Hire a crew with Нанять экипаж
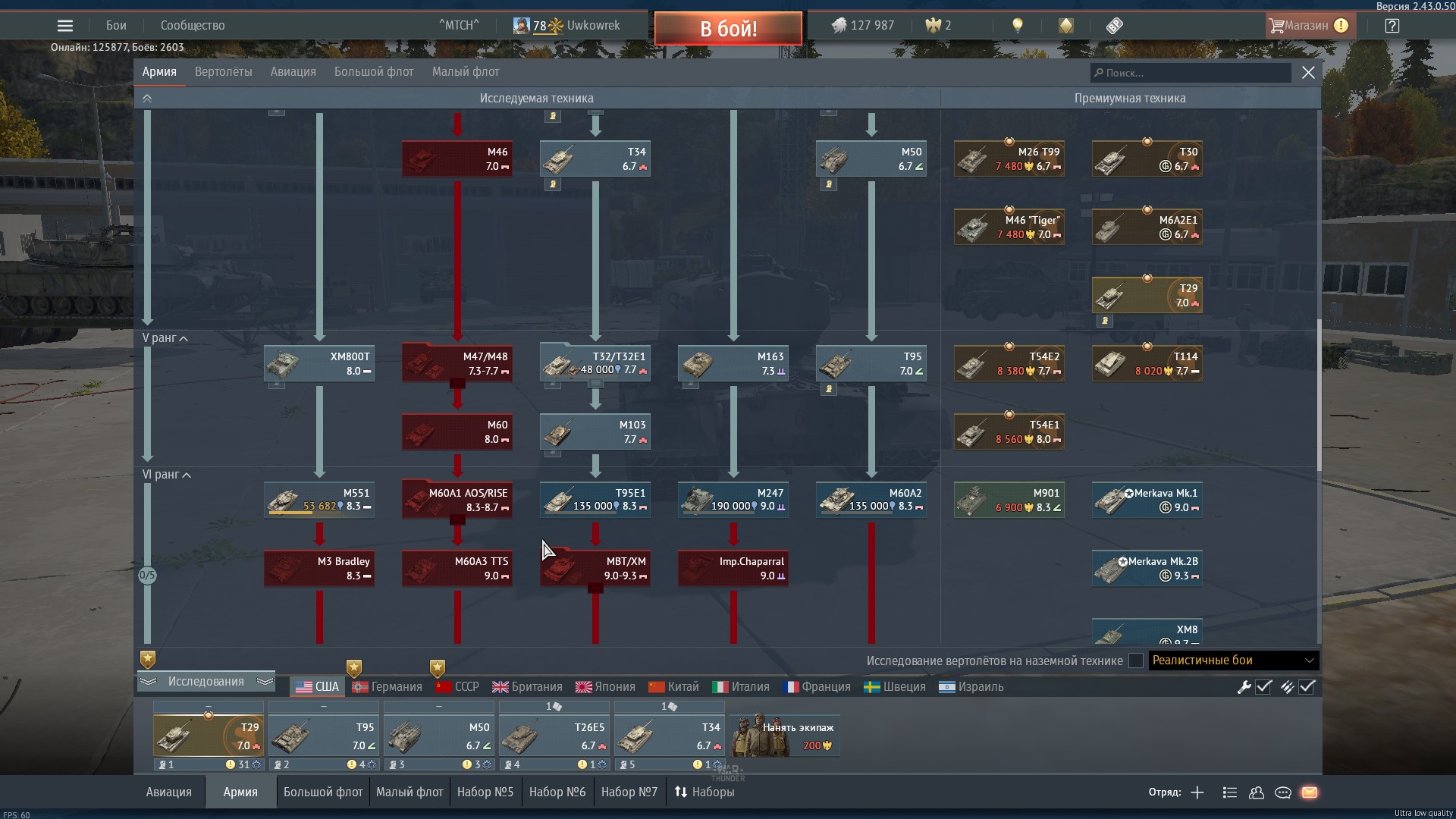This screenshot has height=819, width=1456. click(x=785, y=736)
